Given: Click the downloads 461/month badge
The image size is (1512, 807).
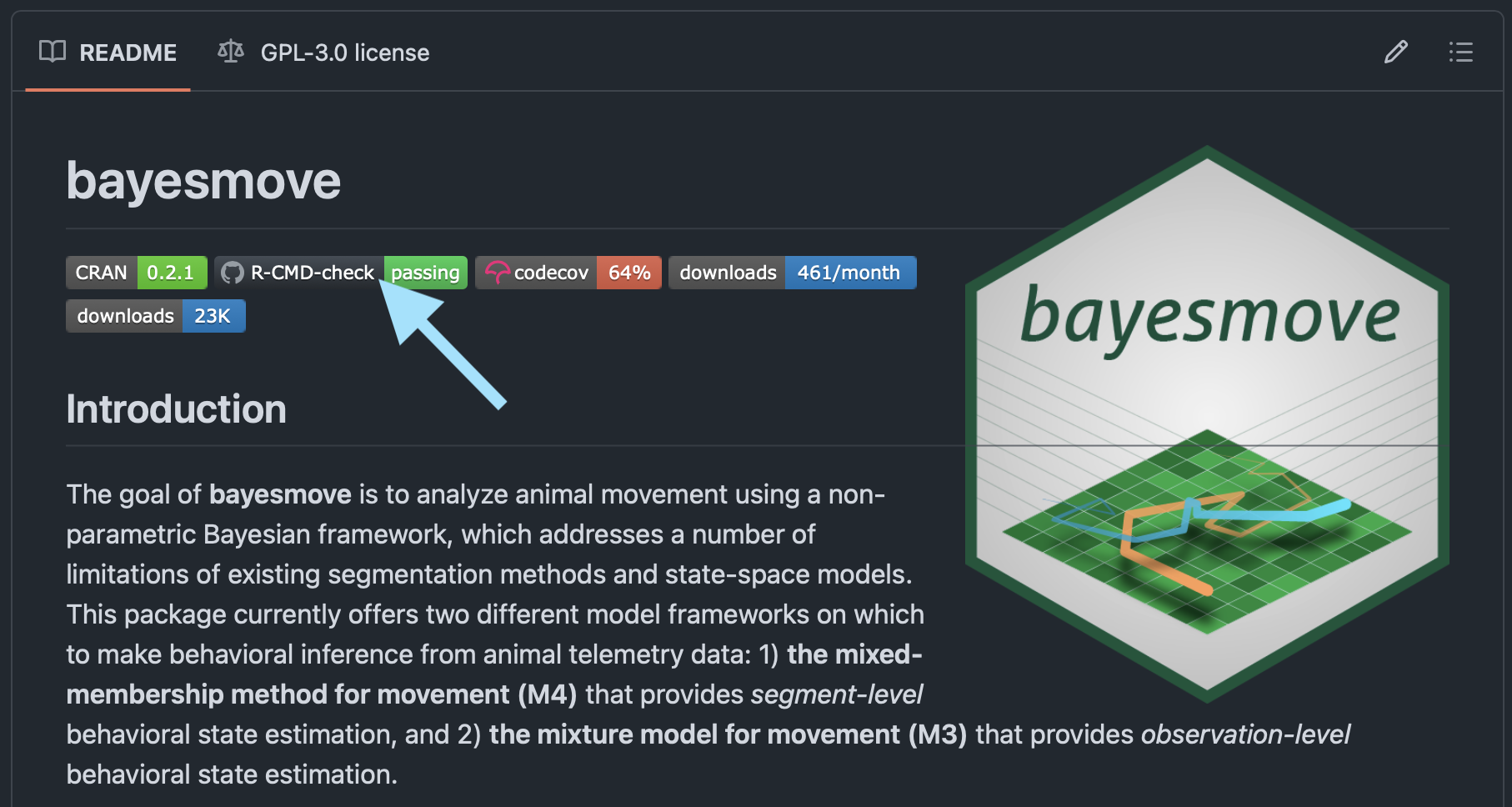Looking at the screenshot, I should click(x=792, y=273).
